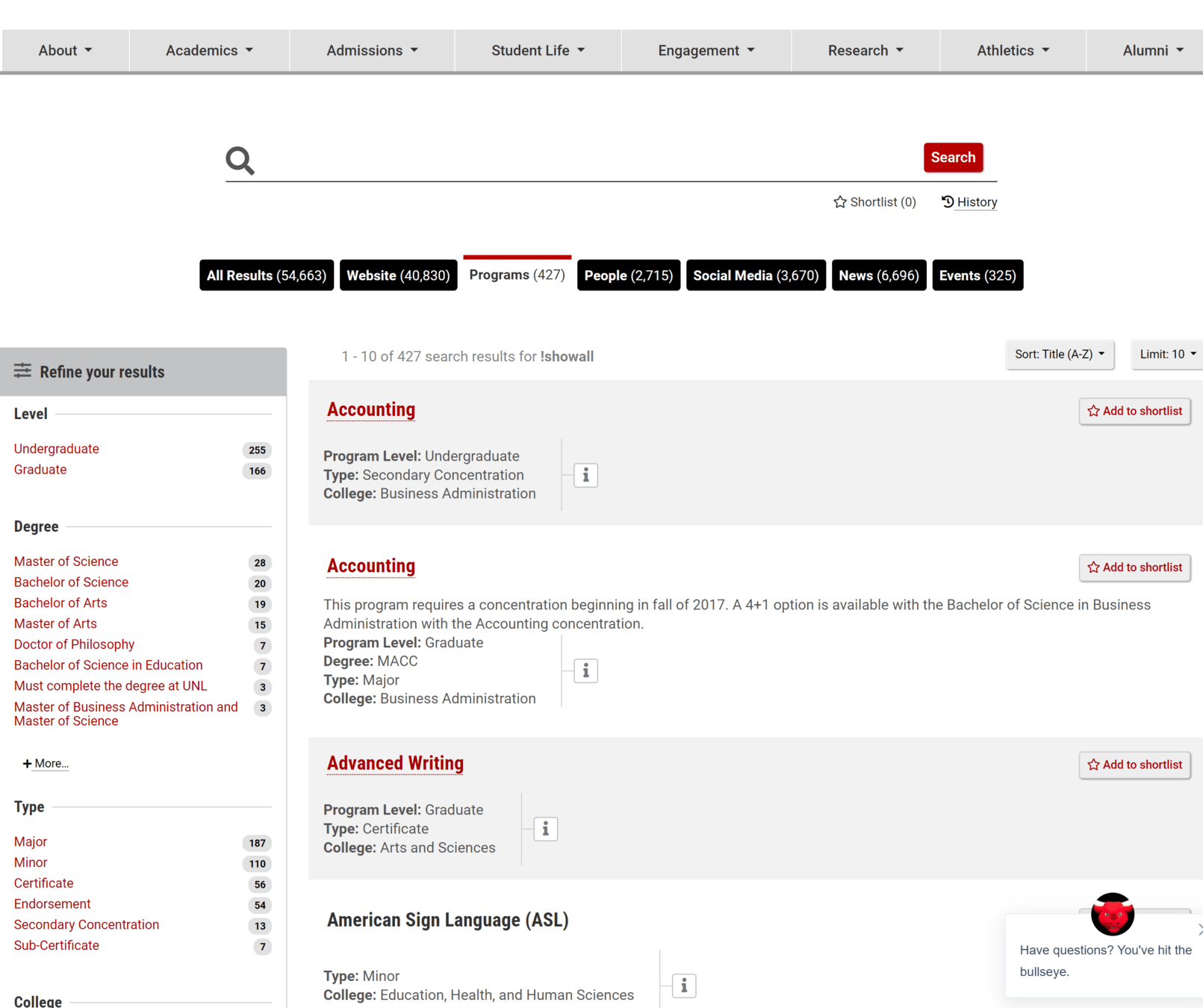Screen dimensions: 1203x1008
Task: Filter by Graduate level
Action: 40,470
